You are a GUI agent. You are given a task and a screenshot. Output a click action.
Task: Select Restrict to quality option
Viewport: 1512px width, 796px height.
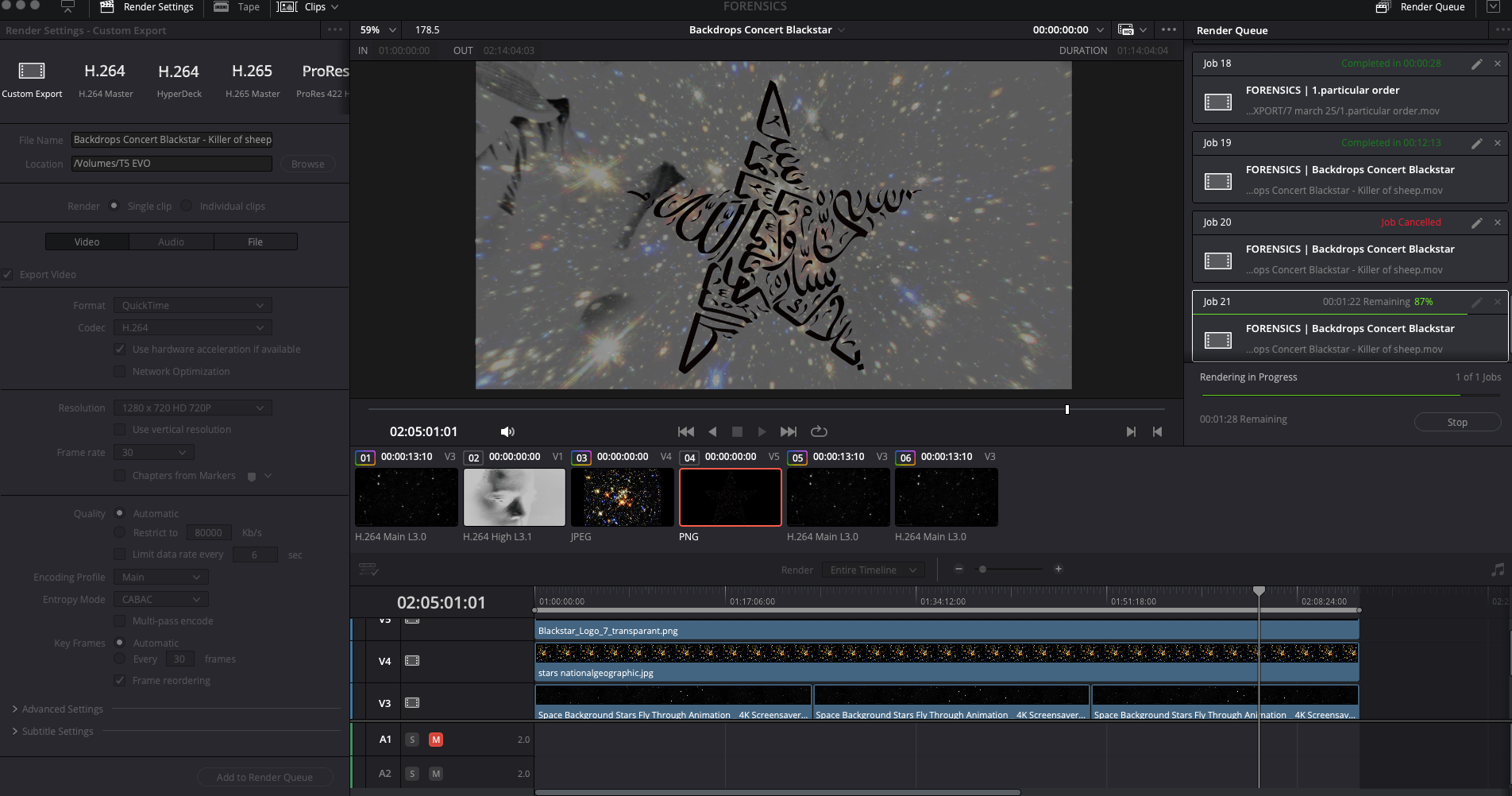coord(120,532)
